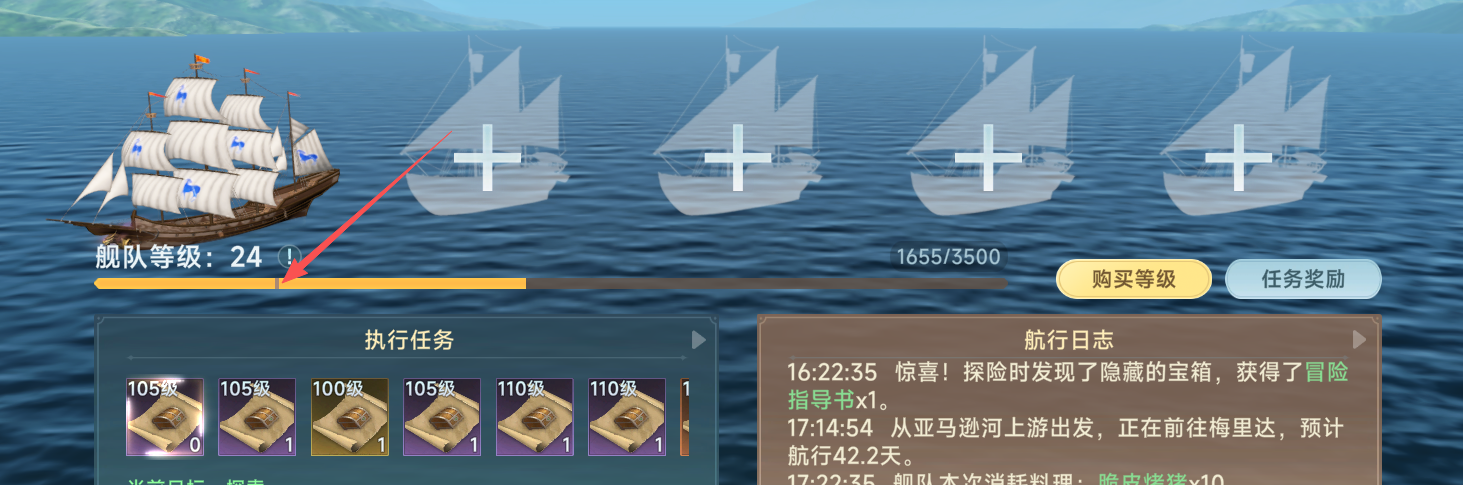
Task: Open the 任务奖励 button
Action: 1303,280
